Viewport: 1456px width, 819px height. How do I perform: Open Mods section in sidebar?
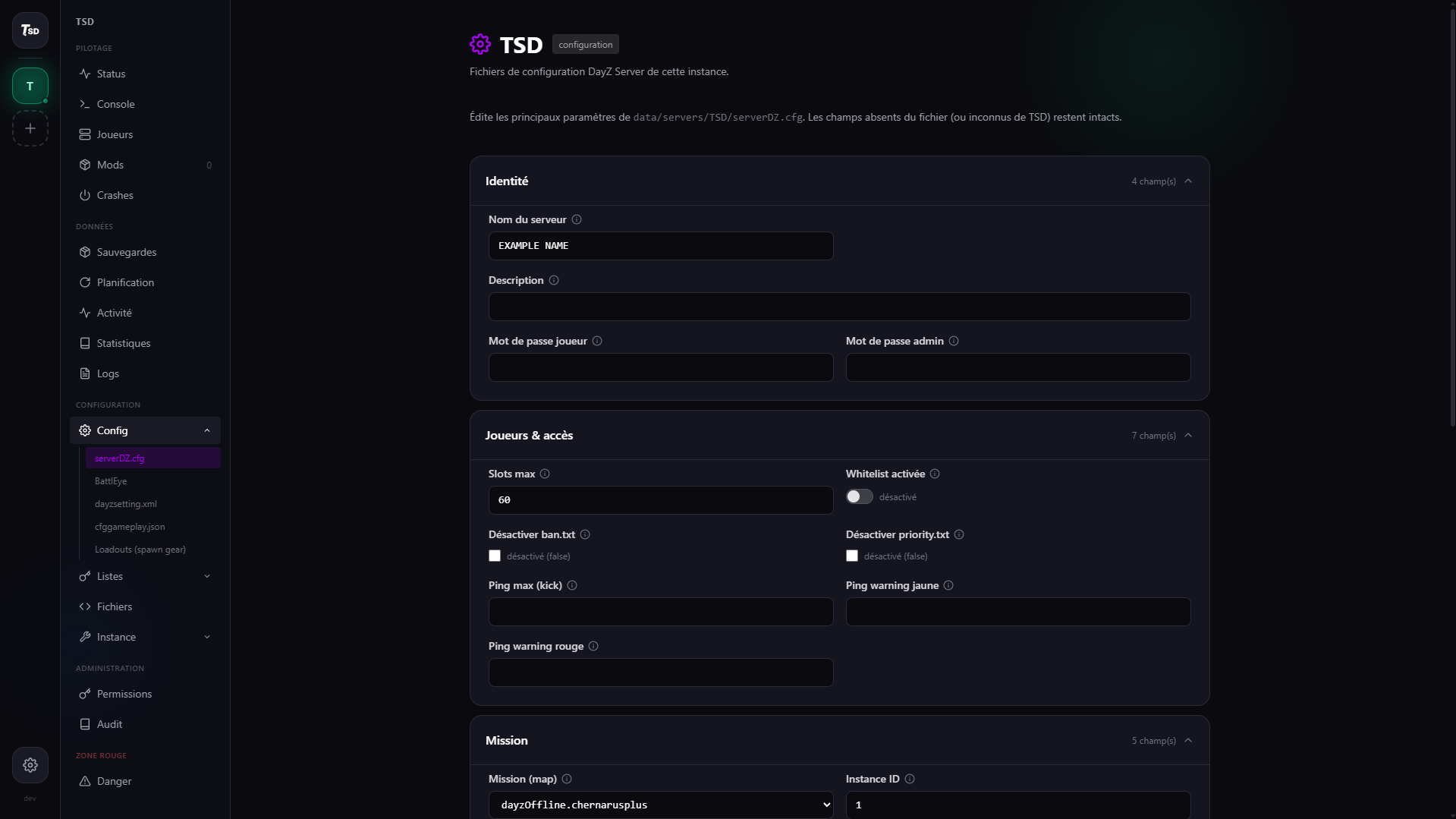coord(145,165)
